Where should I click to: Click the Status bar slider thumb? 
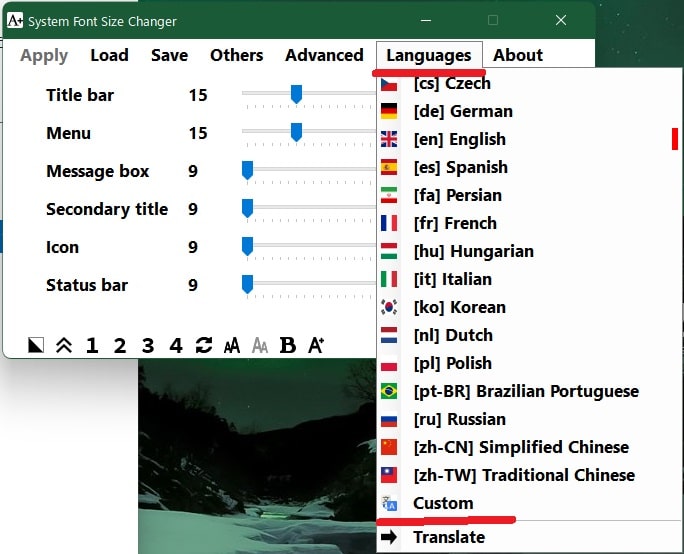(247, 284)
